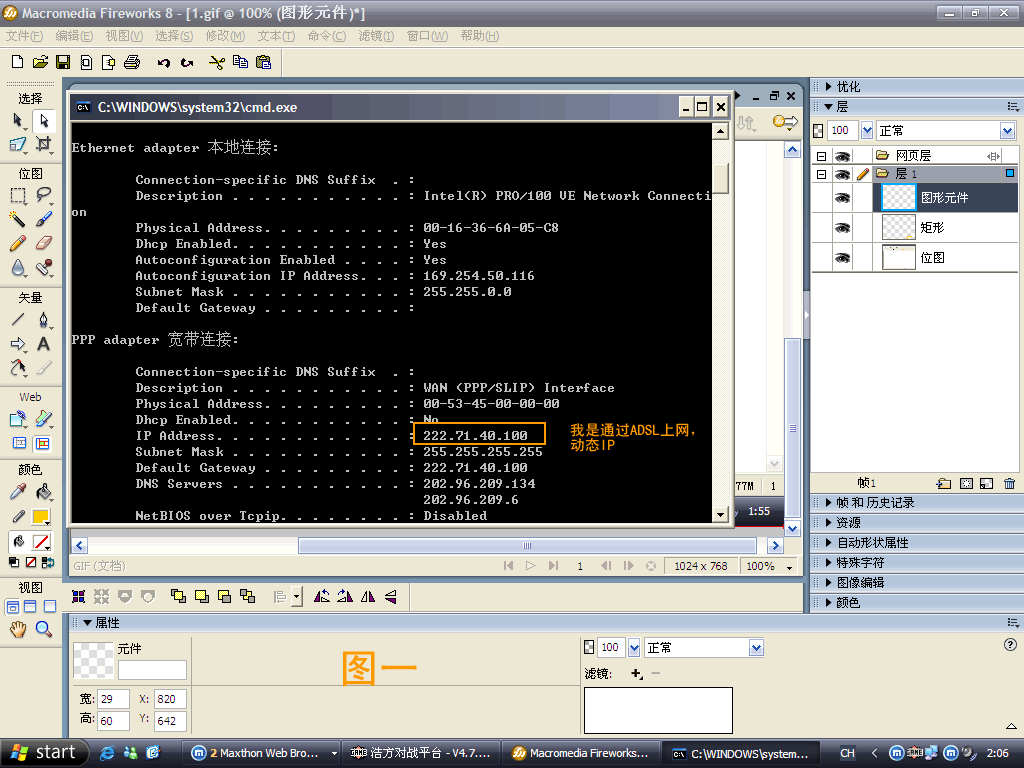Open the layer blend mode 正常 dropdown
Viewport: 1024px width, 768px height.
coord(946,131)
